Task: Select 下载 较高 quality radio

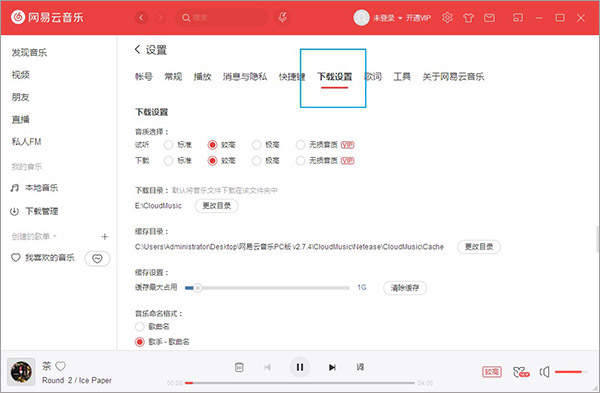Action: [212, 161]
